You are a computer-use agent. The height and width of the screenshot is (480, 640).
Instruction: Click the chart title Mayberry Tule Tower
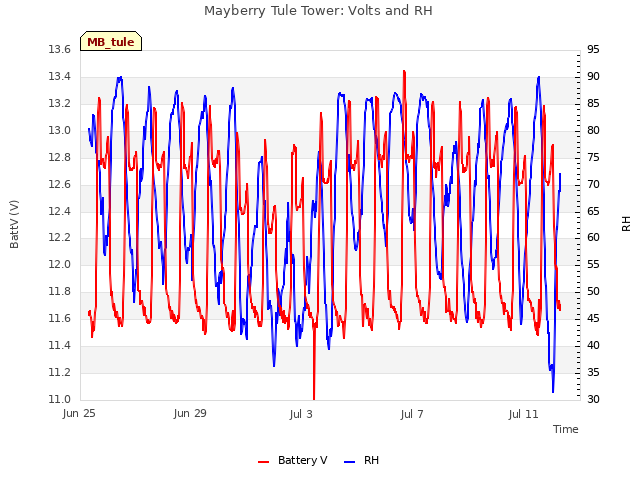tap(318, 10)
